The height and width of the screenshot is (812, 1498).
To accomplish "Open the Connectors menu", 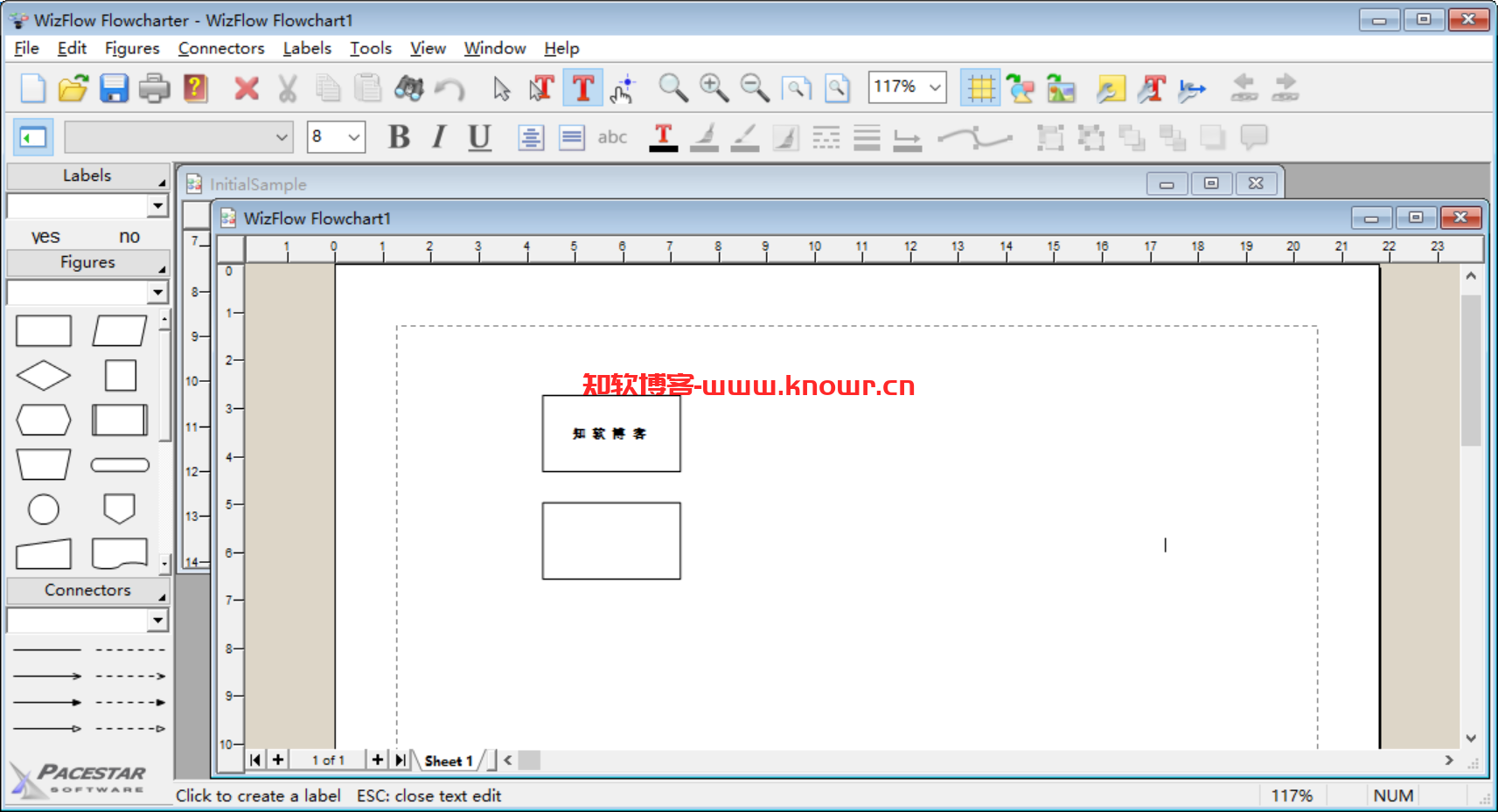I will [221, 48].
